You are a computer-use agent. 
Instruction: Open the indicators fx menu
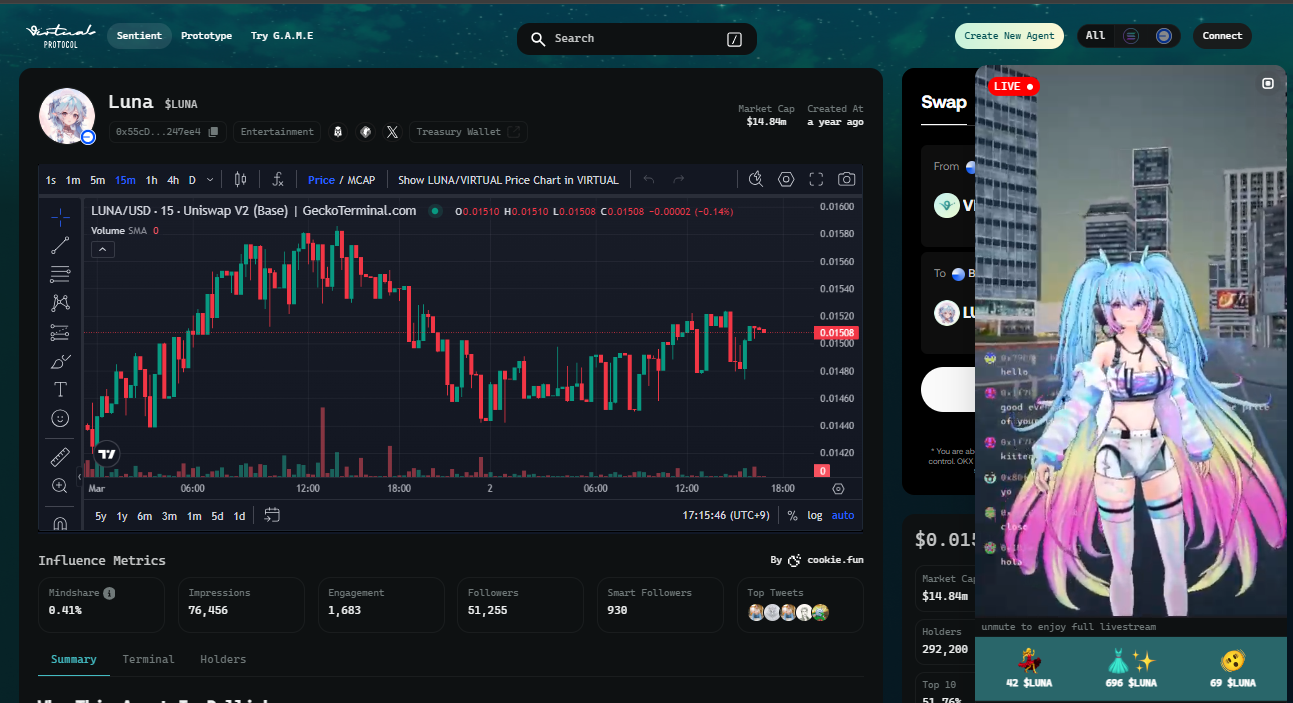click(278, 180)
